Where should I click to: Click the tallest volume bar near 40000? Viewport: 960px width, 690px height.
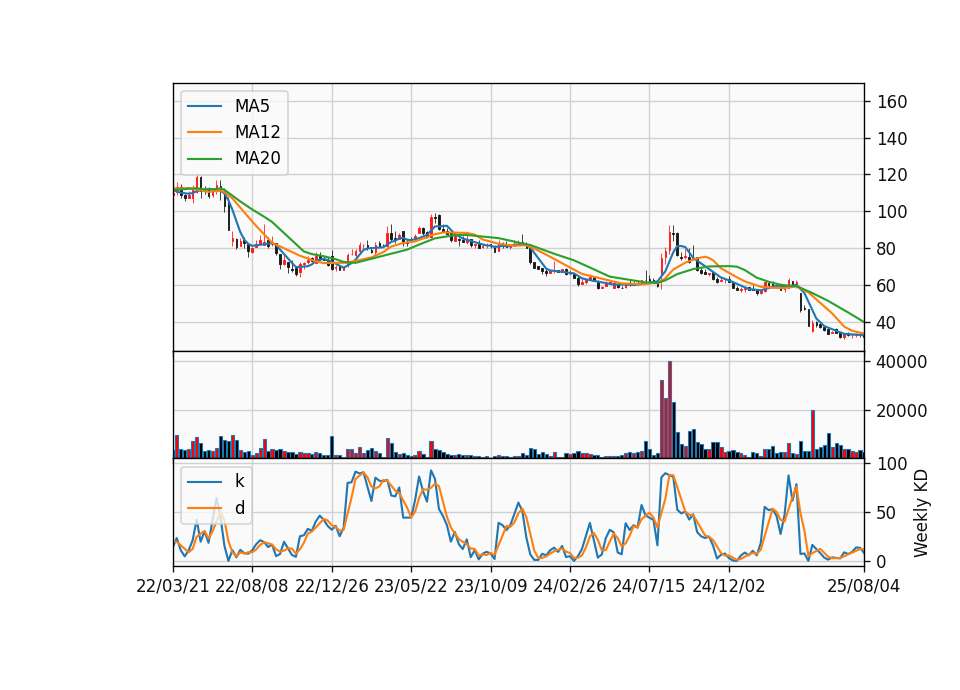click(x=670, y=410)
